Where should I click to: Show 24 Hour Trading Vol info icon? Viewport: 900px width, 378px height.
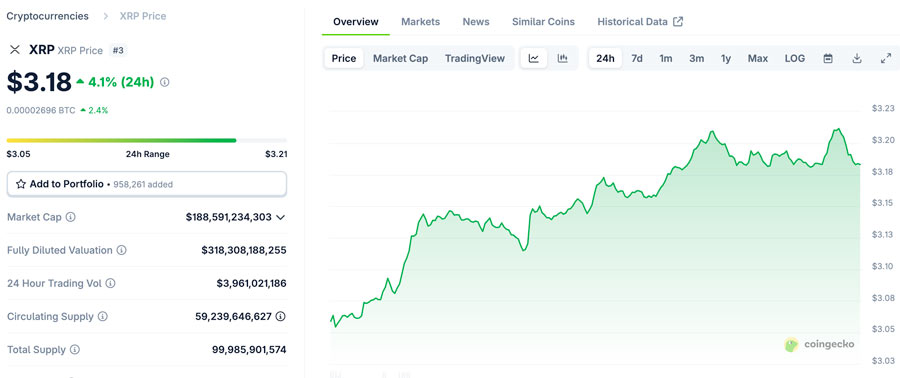(111, 283)
